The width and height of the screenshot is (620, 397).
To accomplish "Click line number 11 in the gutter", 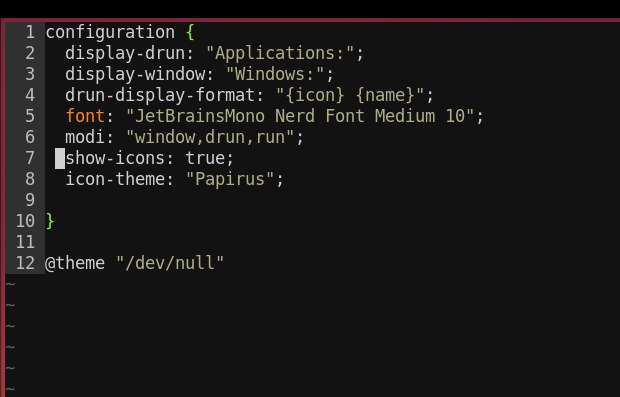I will coord(25,242).
